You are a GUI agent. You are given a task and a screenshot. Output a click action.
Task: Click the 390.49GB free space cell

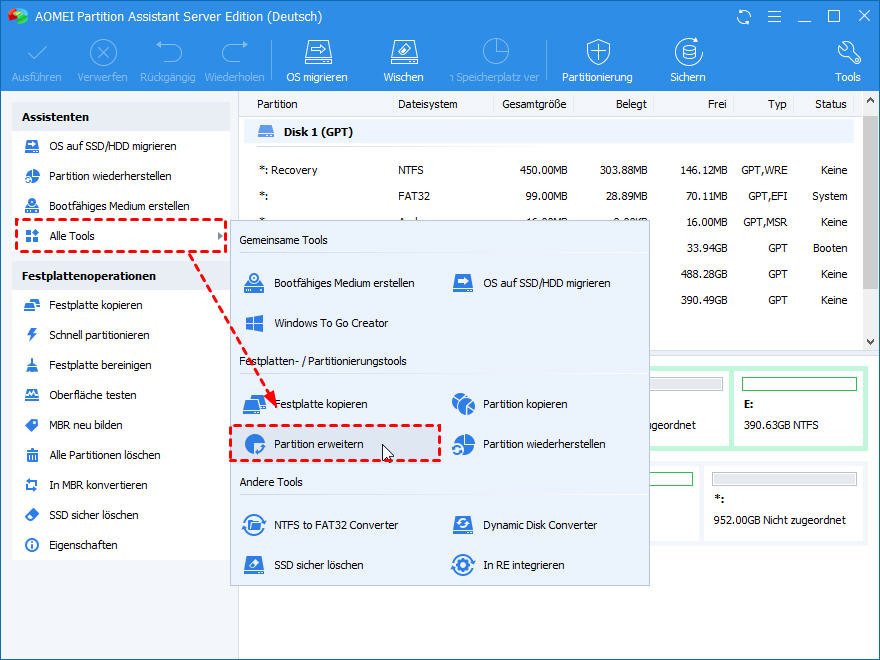pyautogui.click(x=704, y=300)
